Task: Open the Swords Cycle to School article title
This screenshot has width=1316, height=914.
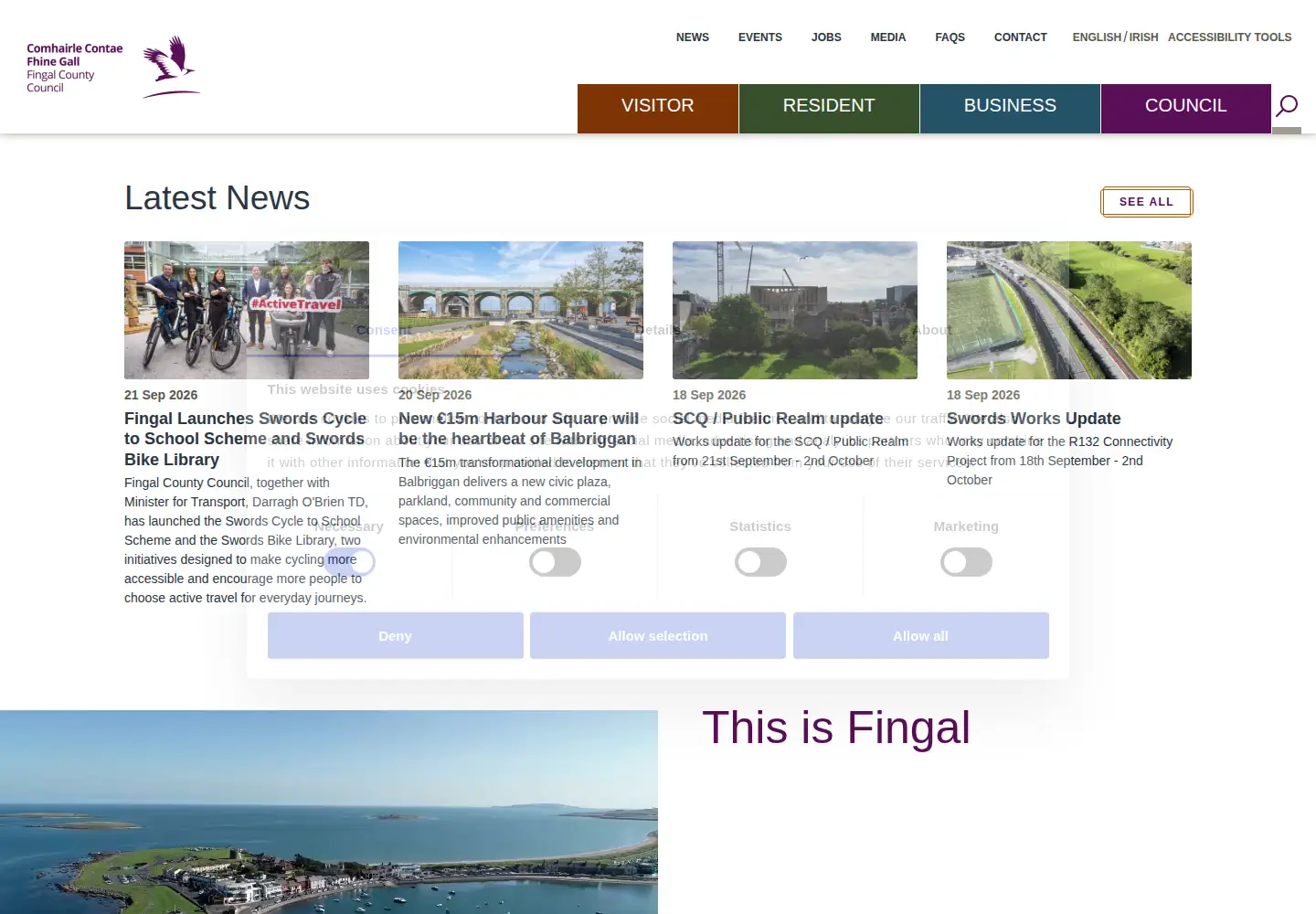Action: (246, 439)
